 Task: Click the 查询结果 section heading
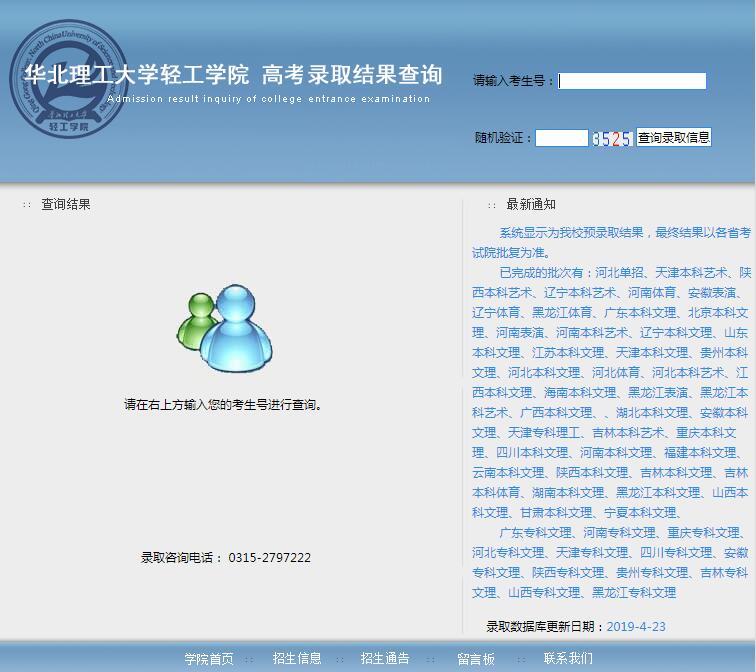tap(66, 204)
